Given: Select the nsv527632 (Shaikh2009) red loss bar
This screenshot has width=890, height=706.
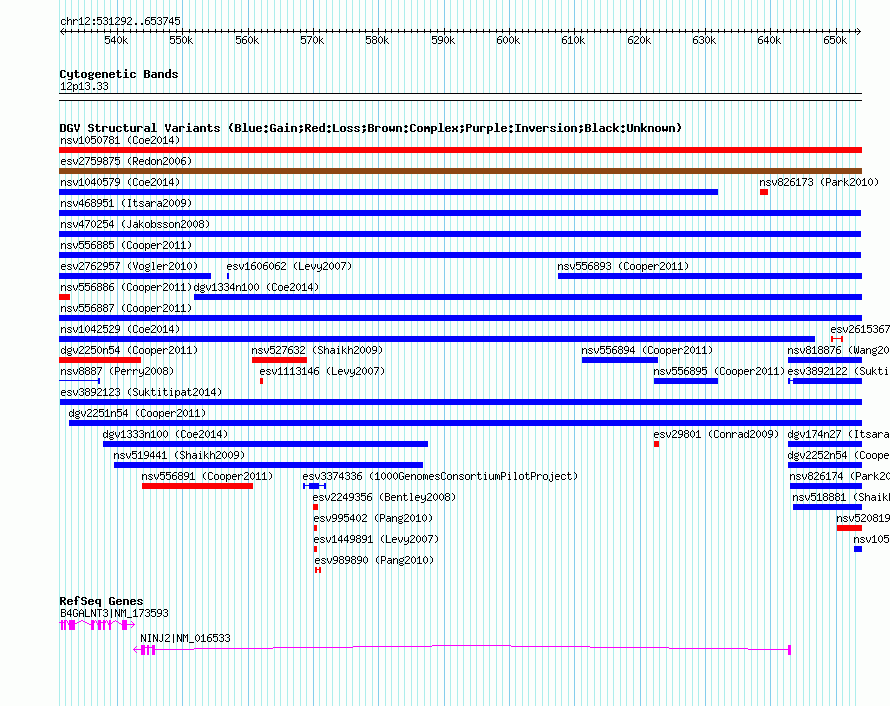Looking at the screenshot, I should click(x=279, y=360).
